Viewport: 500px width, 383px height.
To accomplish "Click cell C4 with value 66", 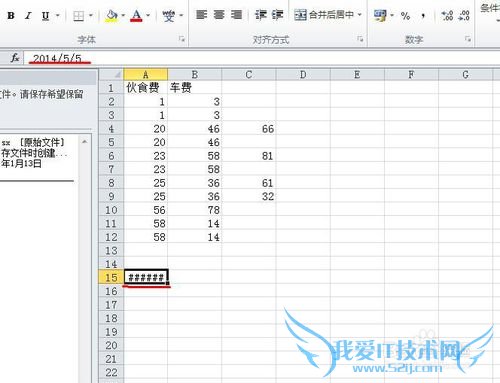I will point(249,129).
